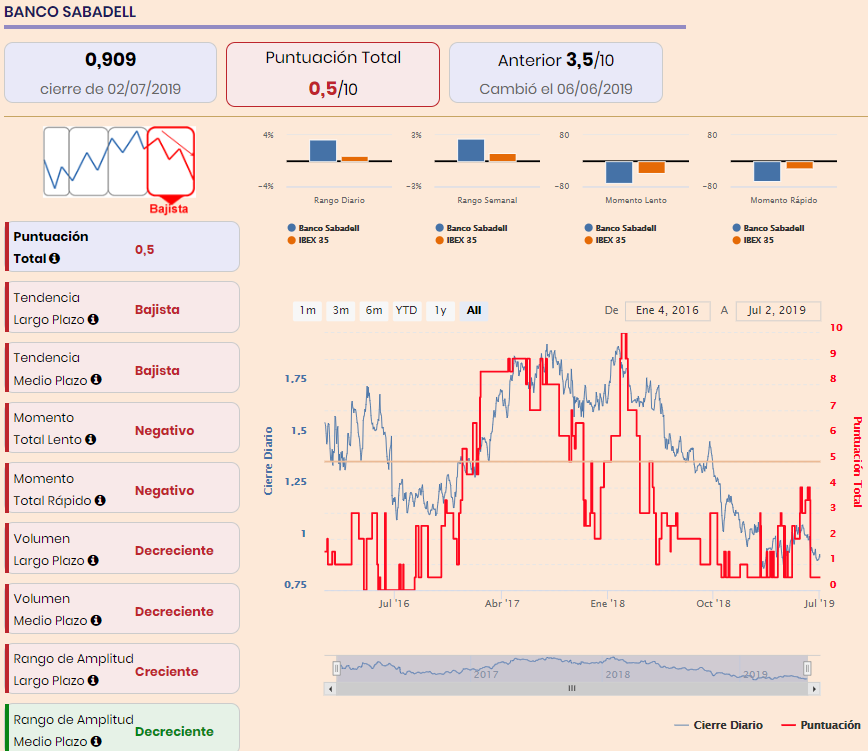Click orange IBEX 35 bar in Rango Semanal

[503, 157]
